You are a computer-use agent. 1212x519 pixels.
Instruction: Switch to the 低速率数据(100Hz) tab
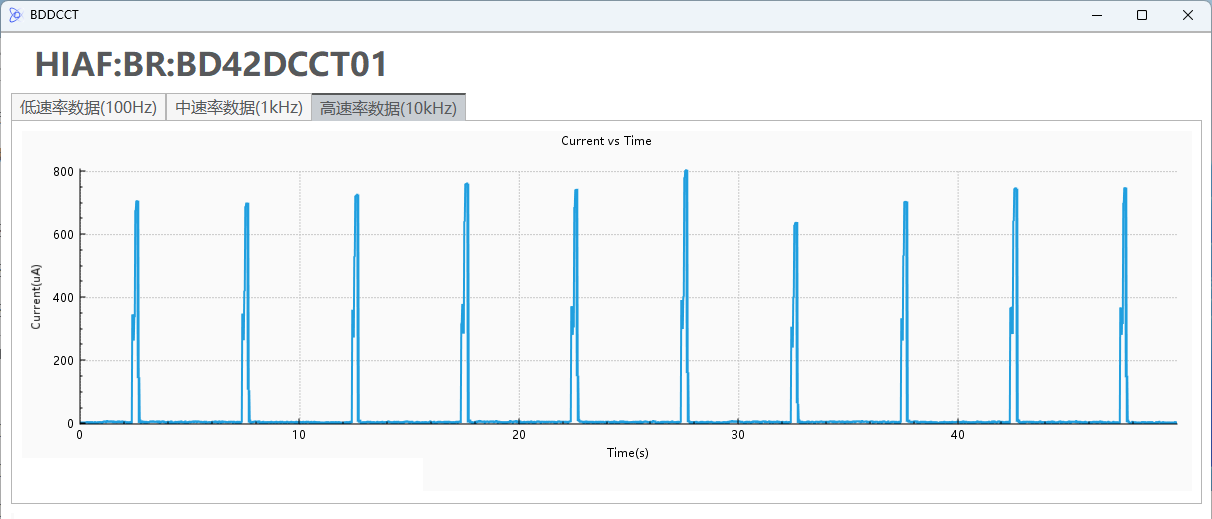(88, 108)
